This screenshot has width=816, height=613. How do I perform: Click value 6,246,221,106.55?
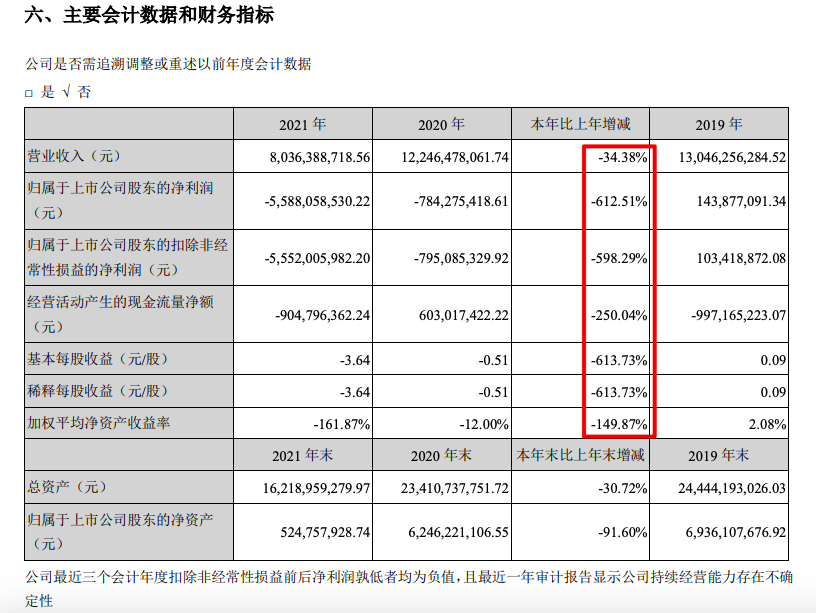tap(458, 532)
